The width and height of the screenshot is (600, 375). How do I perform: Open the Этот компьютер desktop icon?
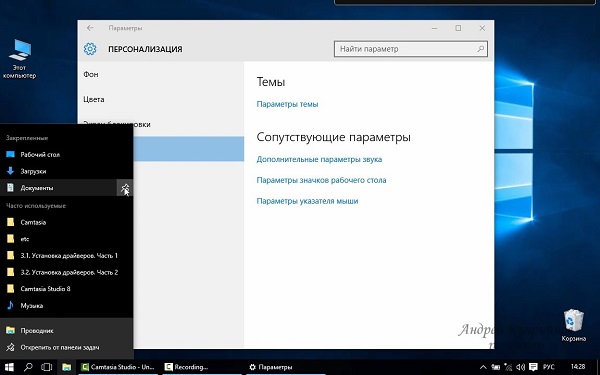pos(20,59)
